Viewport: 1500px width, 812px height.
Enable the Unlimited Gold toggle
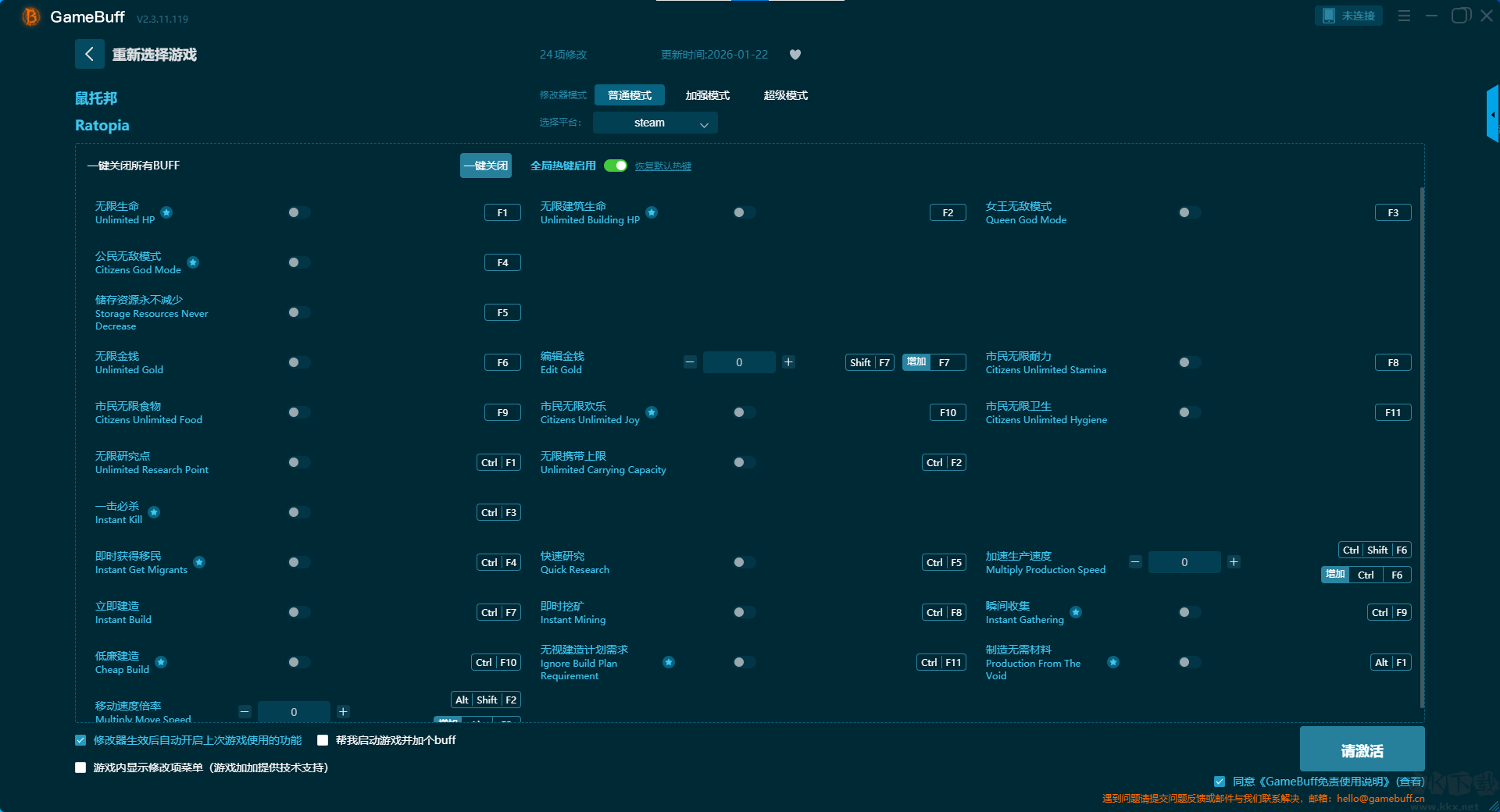(x=298, y=362)
